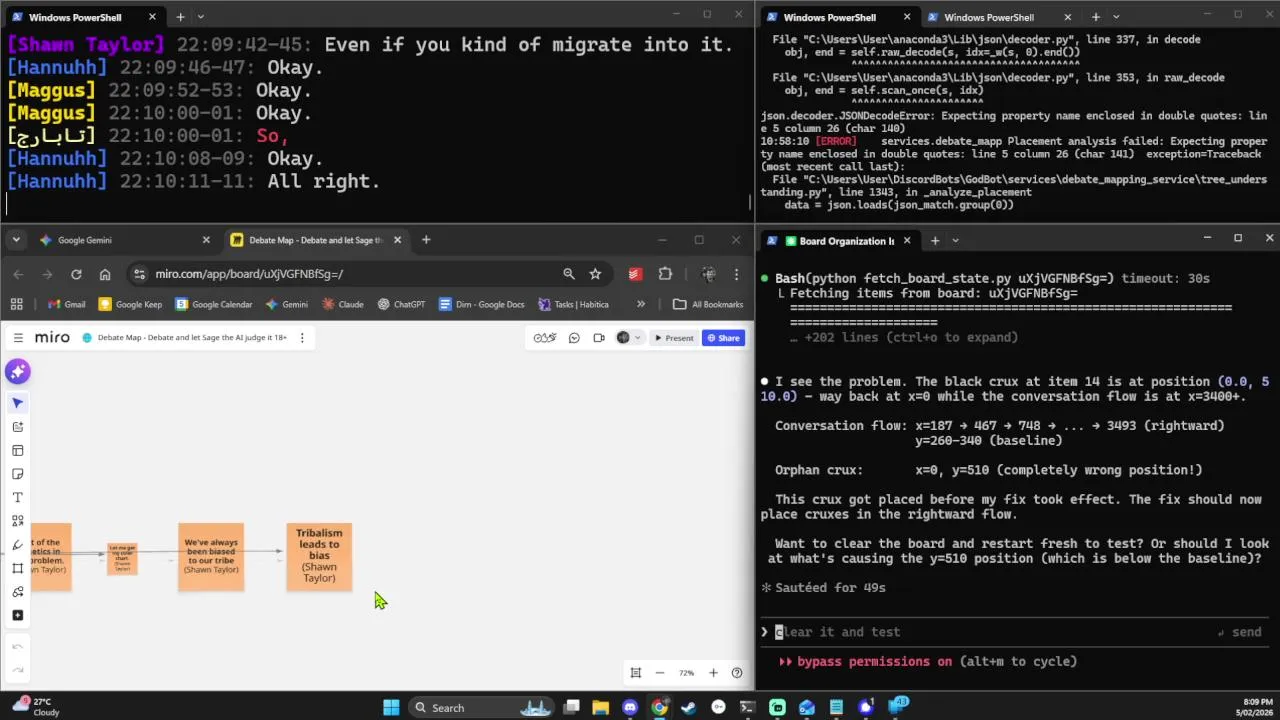
Task: Open the Miro main hamburger menu
Action: [18, 338]
